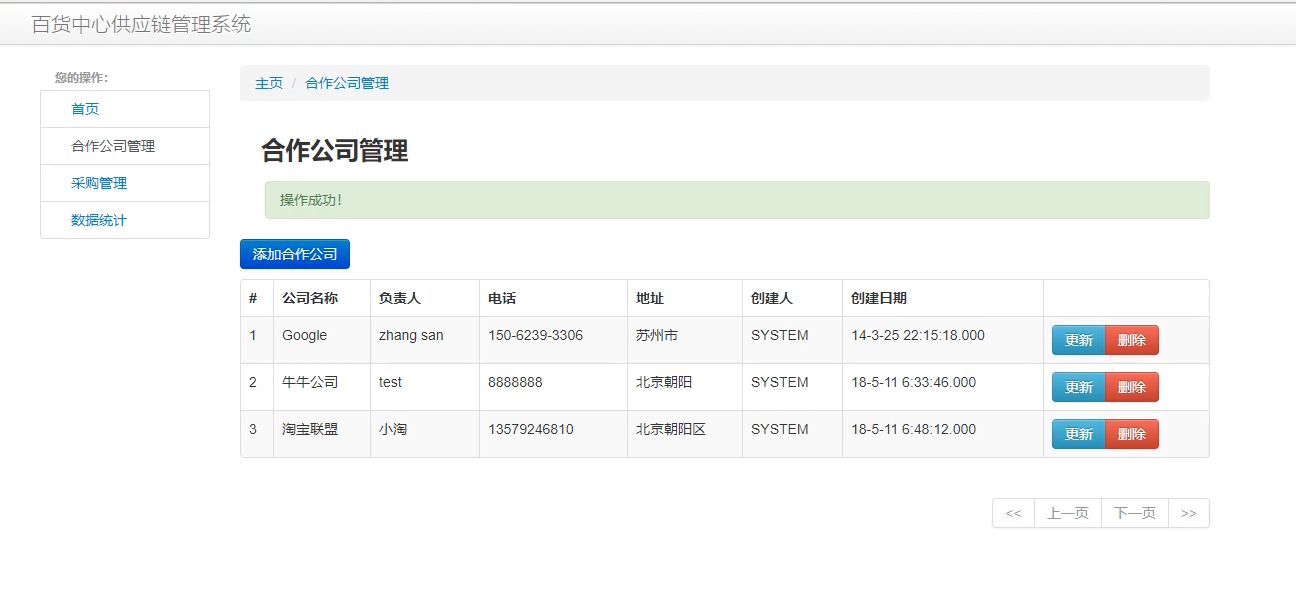Viewport: 1296px width, 600px height.
Task: Click the 上一页 pagination button
Action: (x=1068, y=513)
